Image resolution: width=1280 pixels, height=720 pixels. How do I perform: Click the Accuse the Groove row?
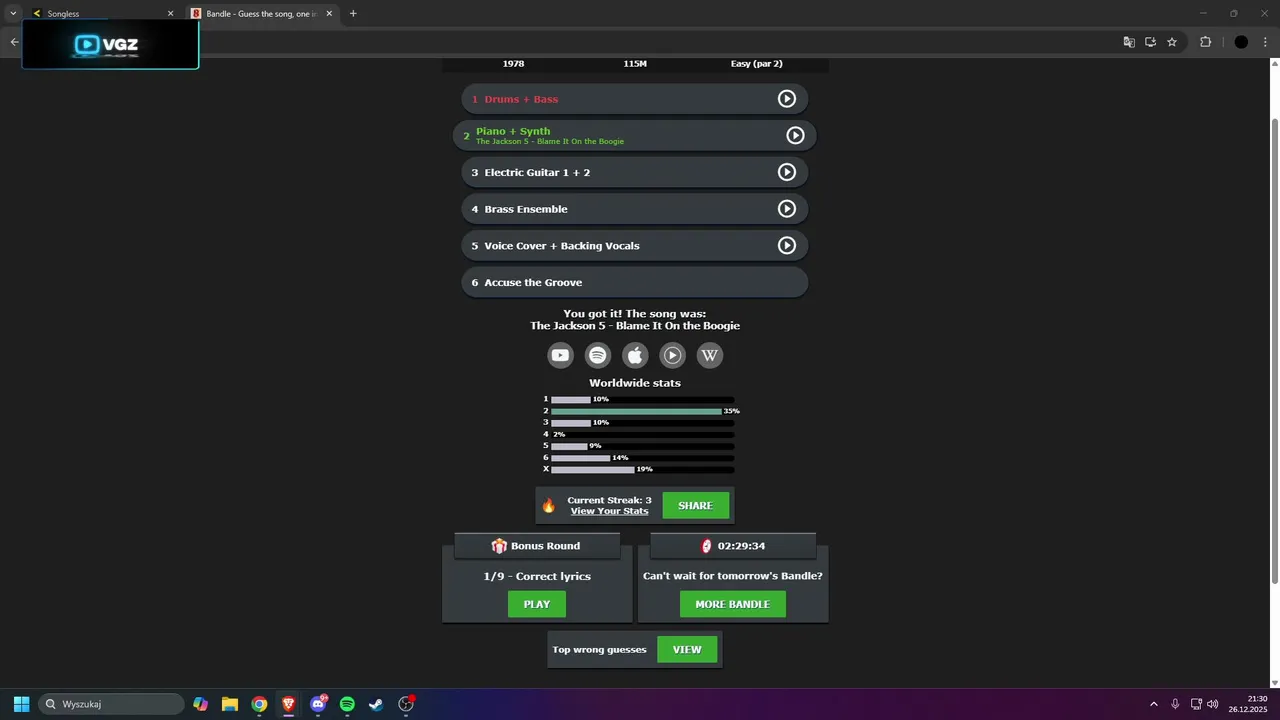pyautogui.click(x=635, y=282)
